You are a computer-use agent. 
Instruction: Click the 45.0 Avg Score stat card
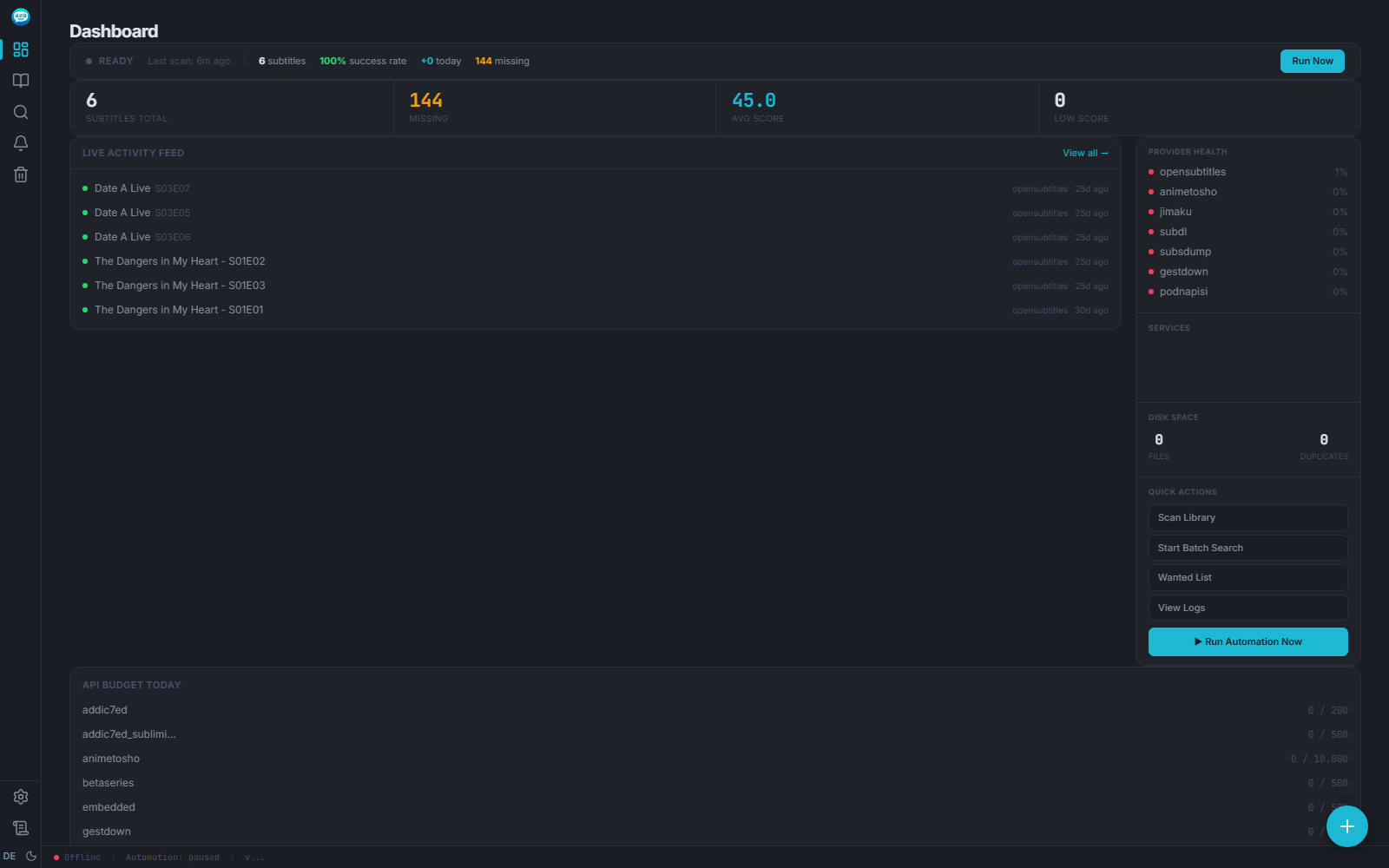[x=877, y=108]
